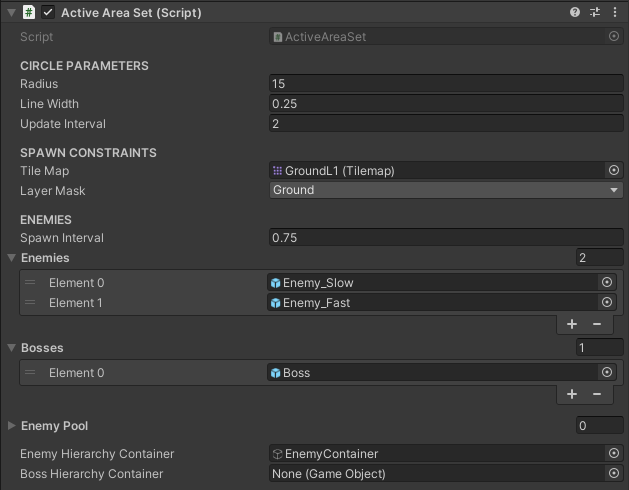629x490 pixels.
Task: Open object picker for Boss element
Action: 607,372
